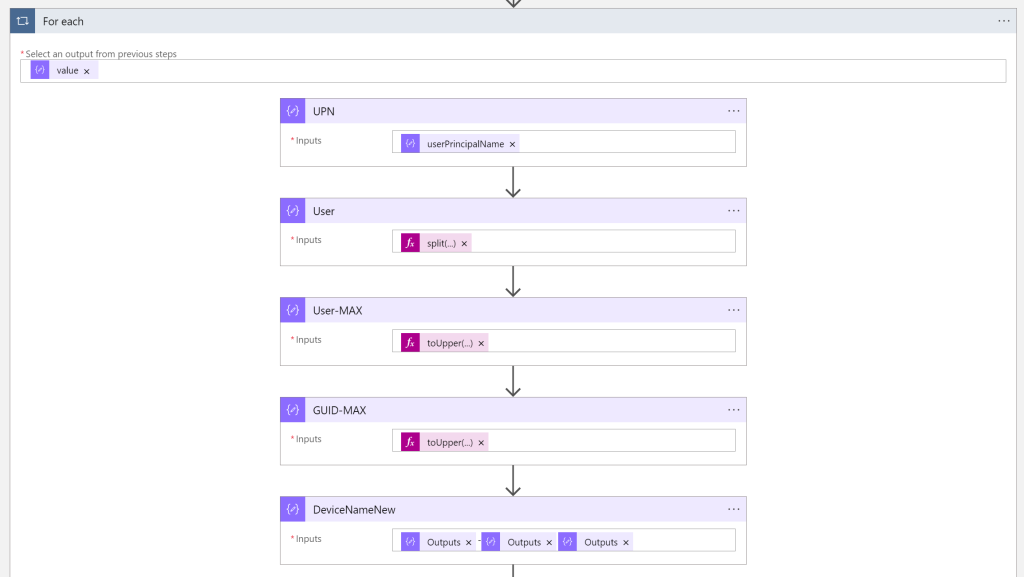The image size is (1024, 577).
Task: Click the fx icon on the split(...) expression
Action: click(x=410, y=243)
